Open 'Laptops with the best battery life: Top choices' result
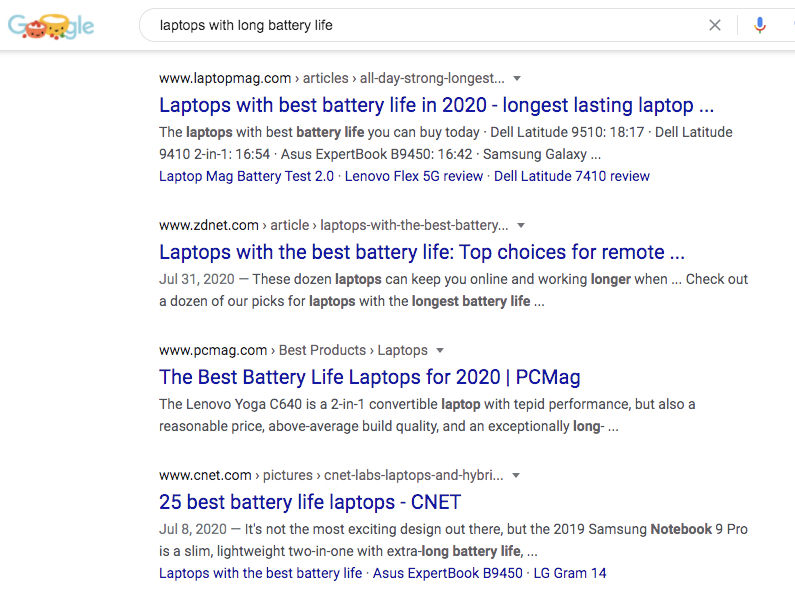The image size is (795, 592). [x=422, y=252]
